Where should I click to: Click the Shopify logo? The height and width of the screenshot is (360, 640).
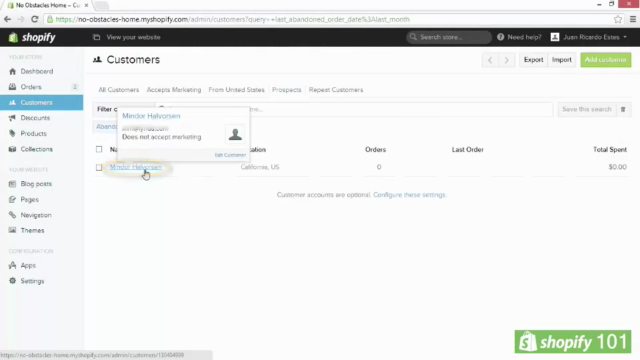32,37
